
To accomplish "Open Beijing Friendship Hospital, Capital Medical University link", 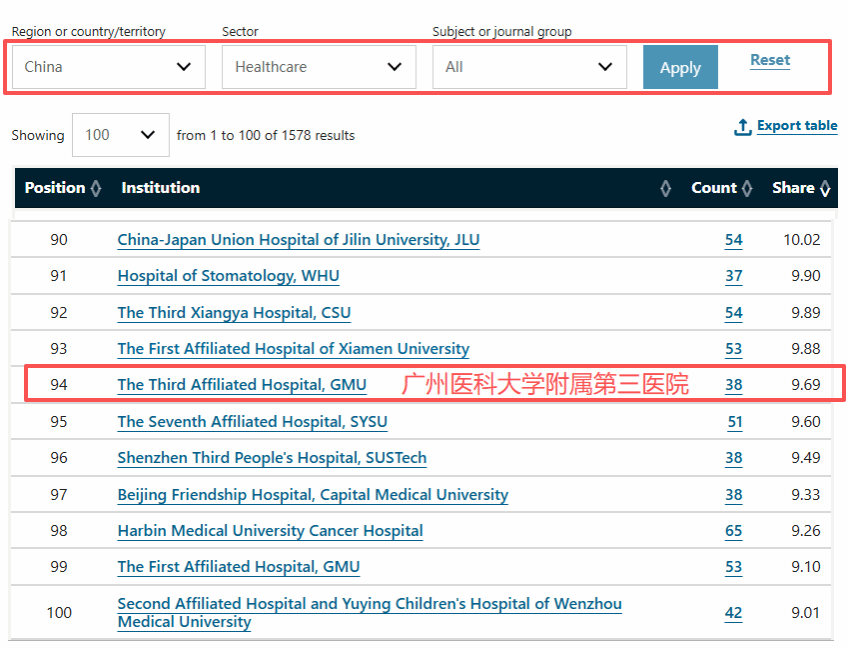I will [313, 494].
